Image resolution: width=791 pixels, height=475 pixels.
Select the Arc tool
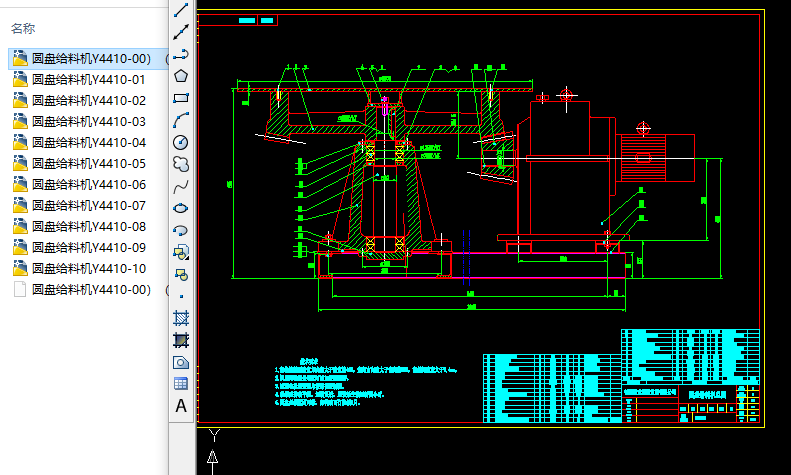point(181,120)
